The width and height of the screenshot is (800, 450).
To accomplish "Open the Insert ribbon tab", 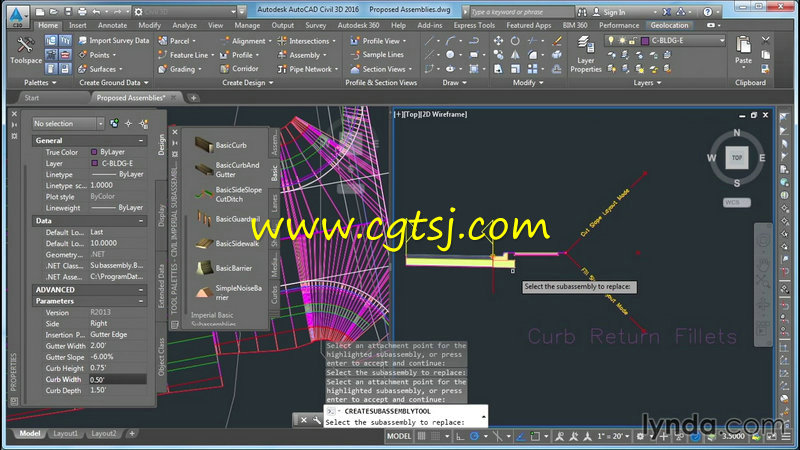I will (78, 25).
